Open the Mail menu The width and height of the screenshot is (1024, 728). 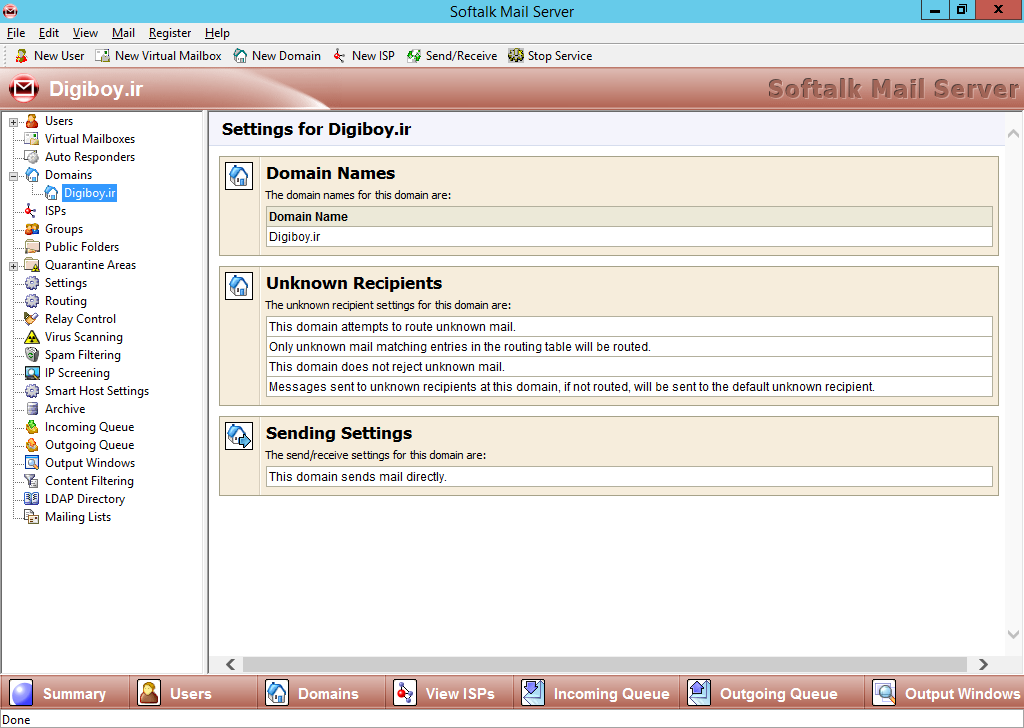coord(123,33)
